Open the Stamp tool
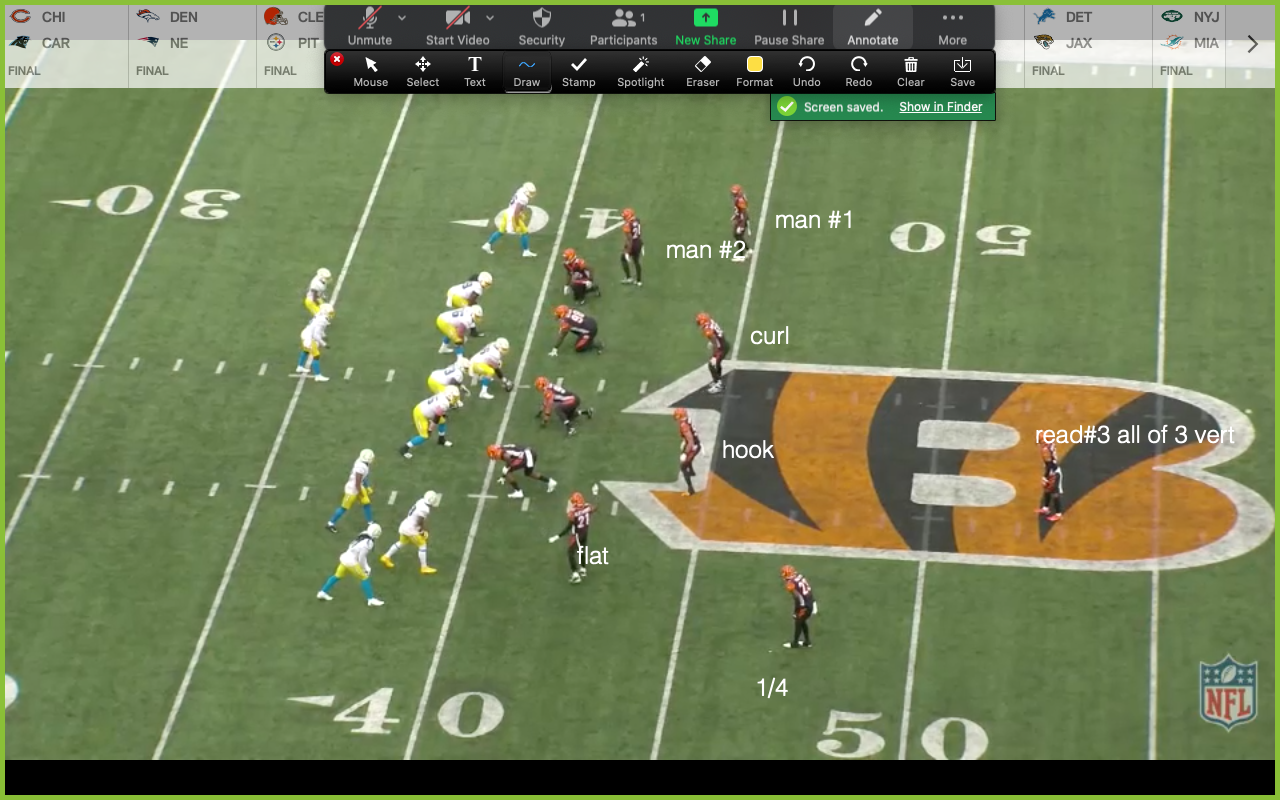1280x800 pixels. (578, 71)
